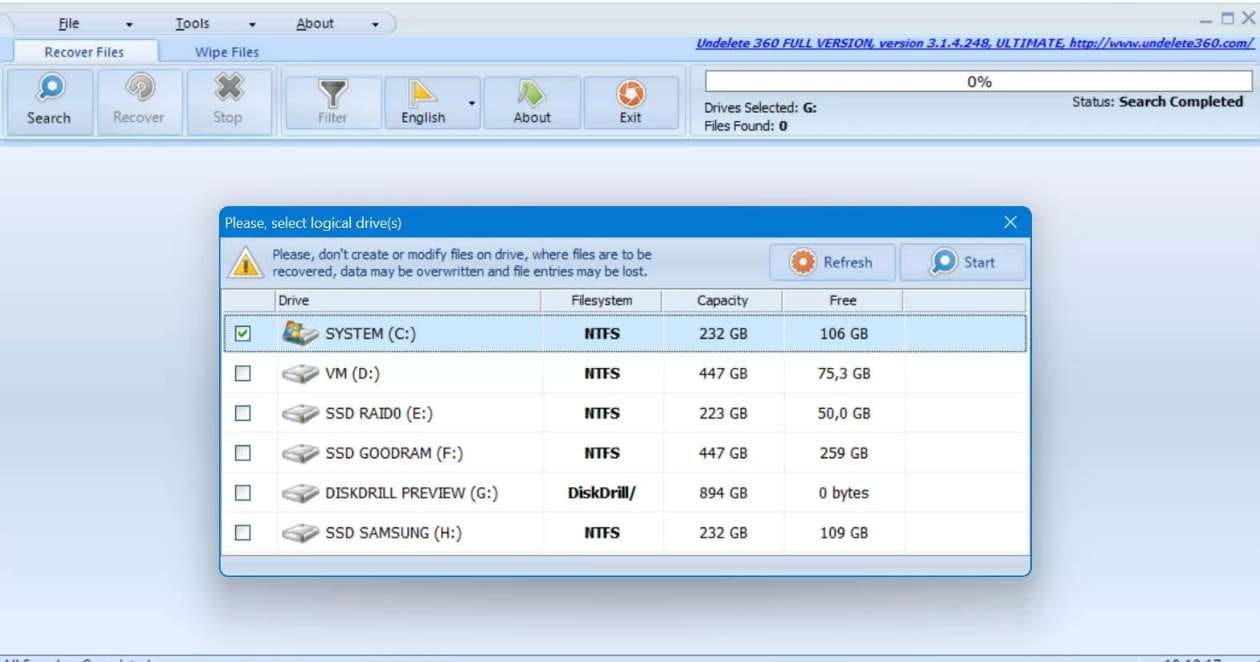Click the Drives Selected: G: label

tap(760, 108)
